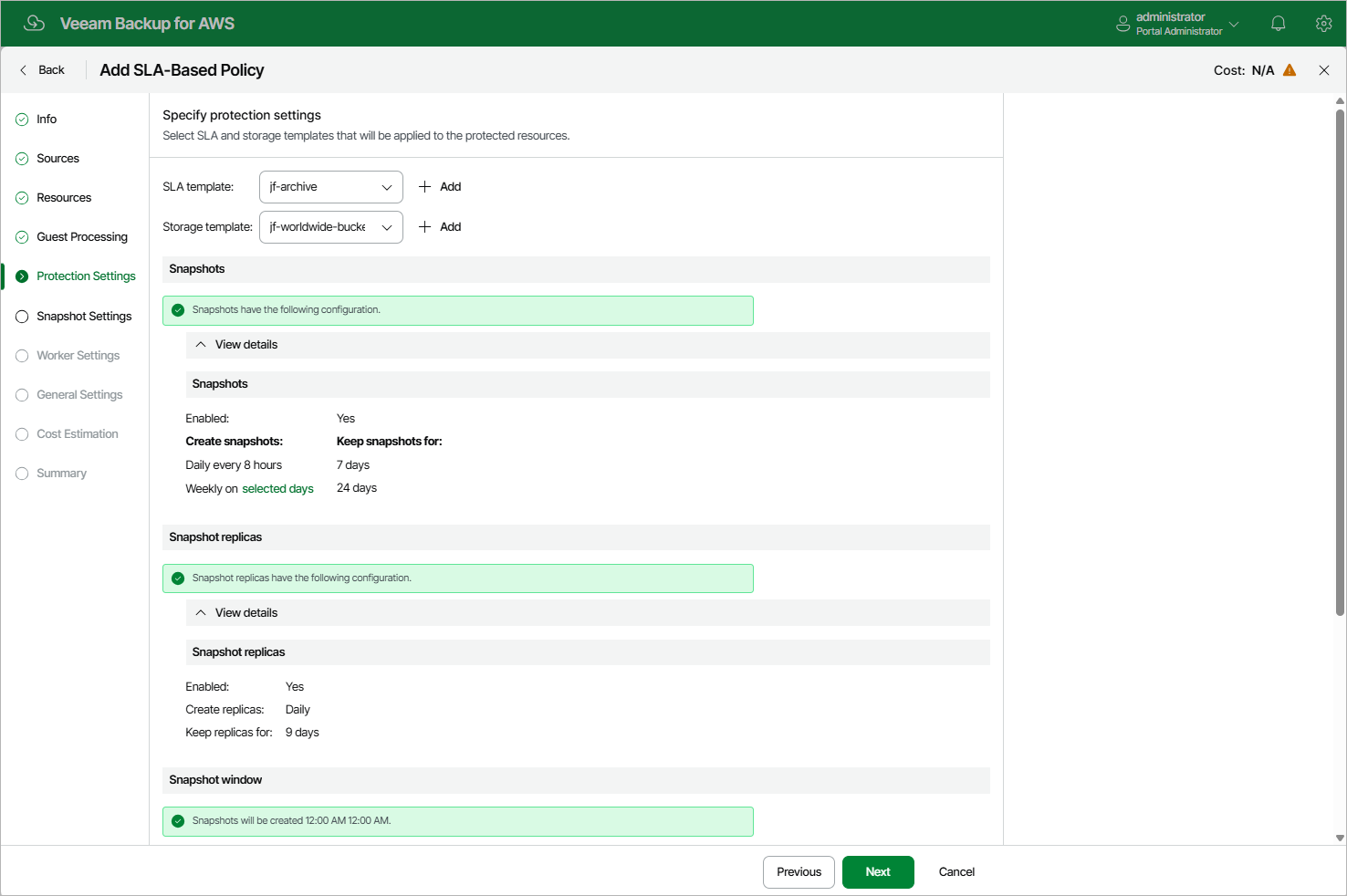1347x896 pixels.
Task: Go to the Guest Processing step
Action: coord(82,237)
